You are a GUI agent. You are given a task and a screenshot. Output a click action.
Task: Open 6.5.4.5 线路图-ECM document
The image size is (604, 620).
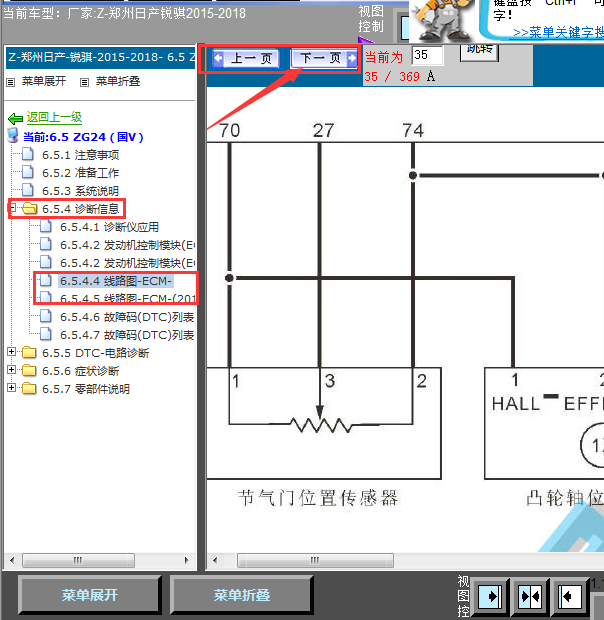coord(128,299)
